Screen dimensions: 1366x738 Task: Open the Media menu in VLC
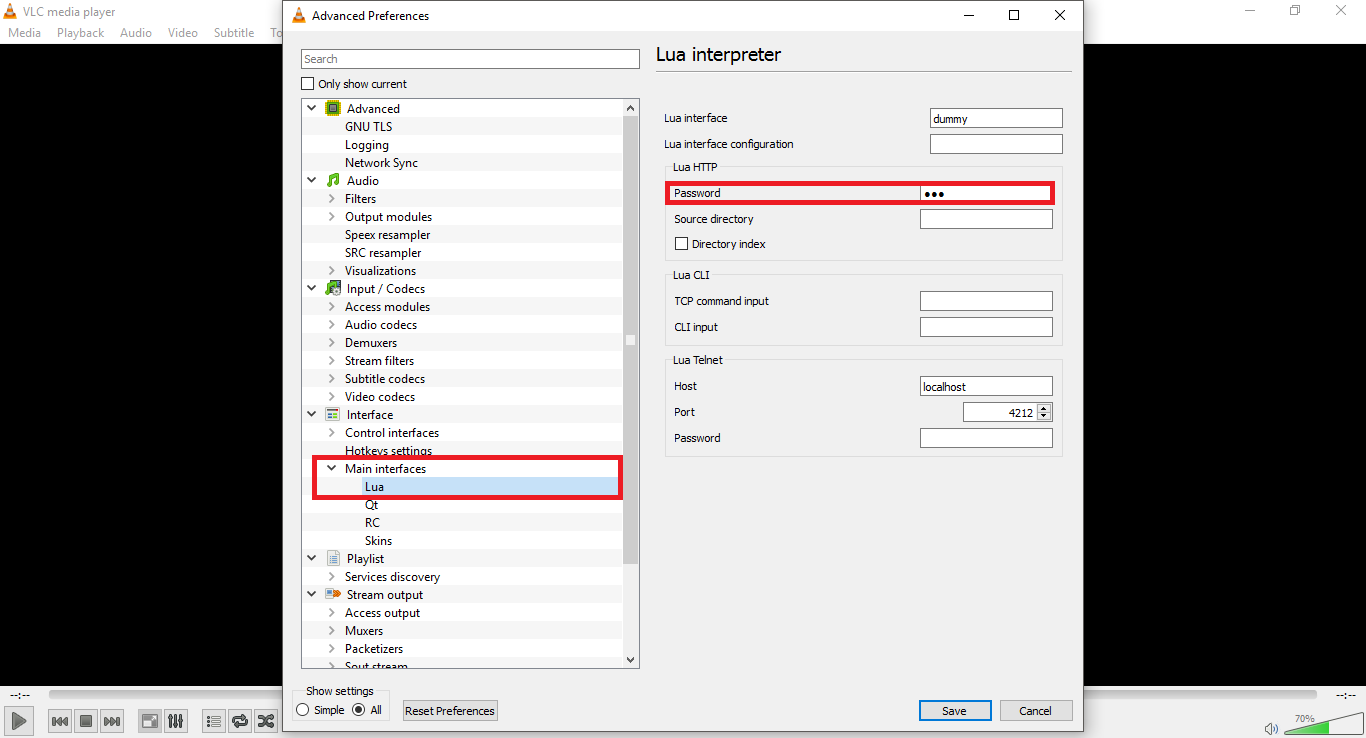coord(24,32)
